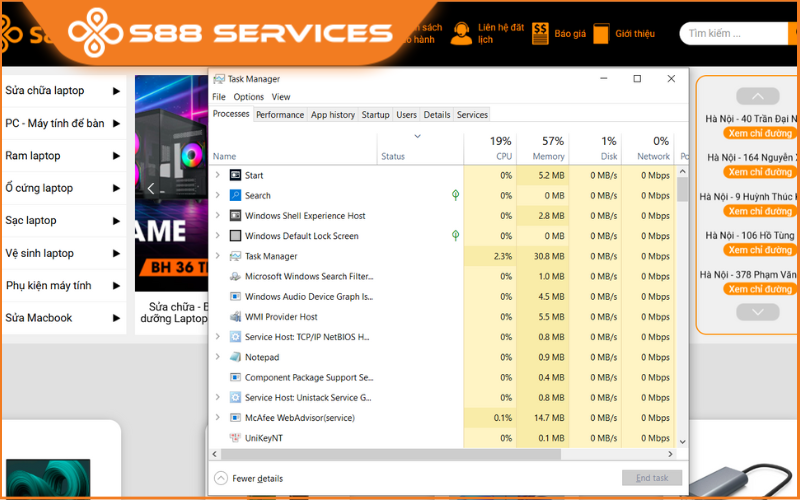Click the Liên hệ đặt lịch headset icon

(x=461, y=34)
